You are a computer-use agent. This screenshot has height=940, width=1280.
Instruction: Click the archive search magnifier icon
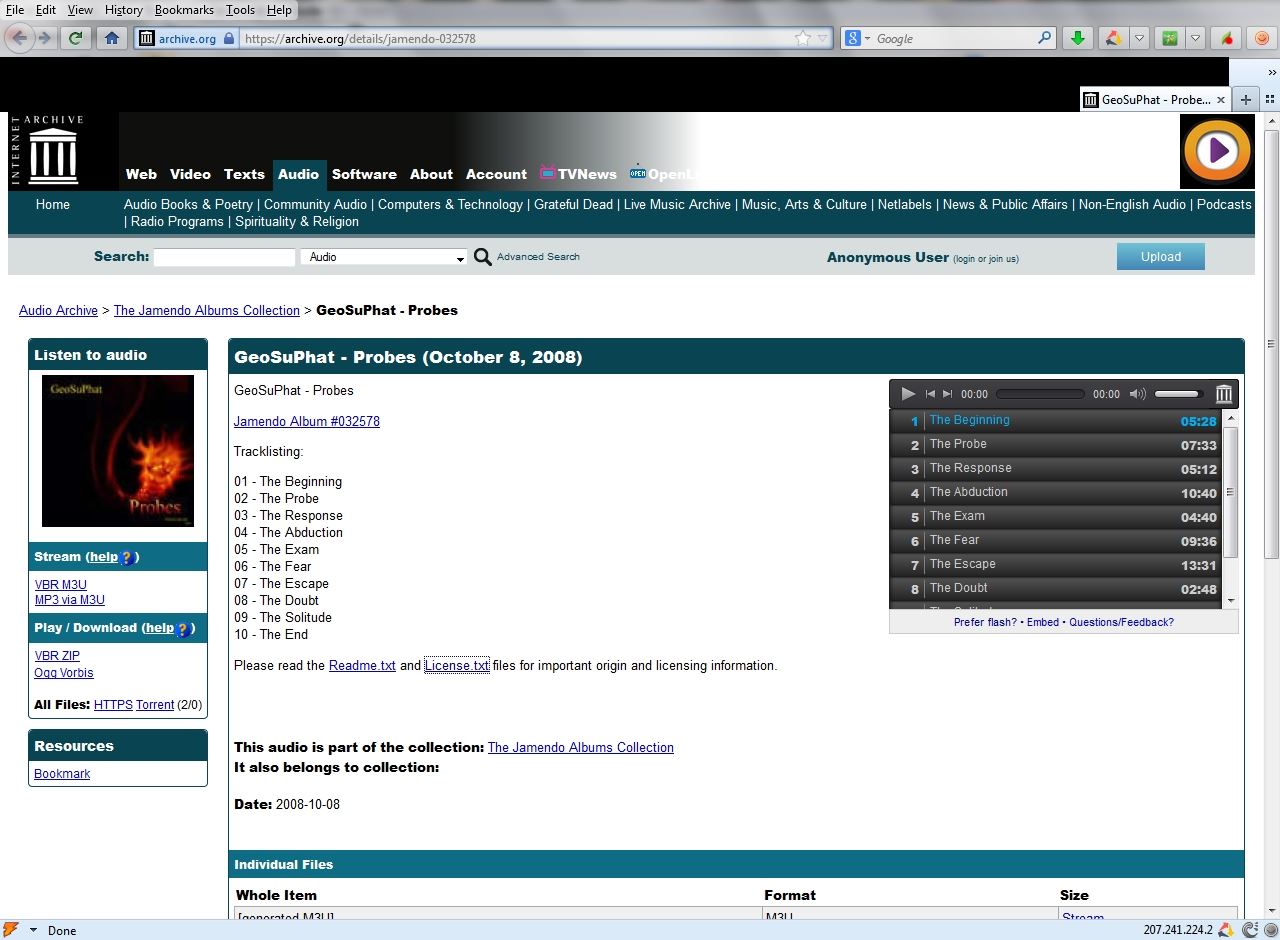pos(482,257)
